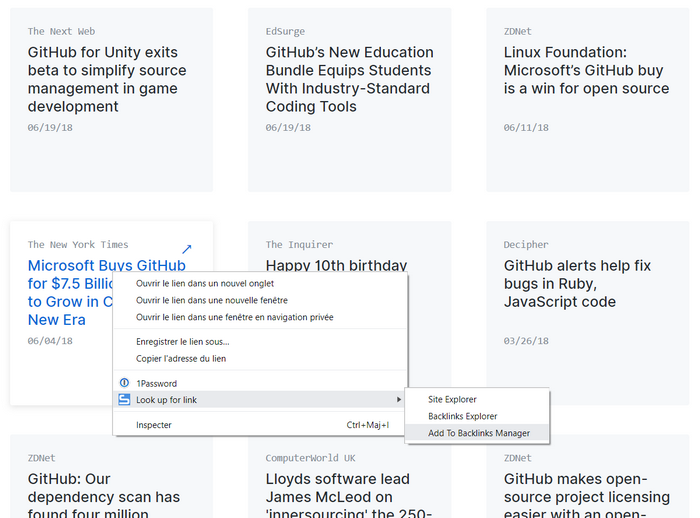
Task: Click The New York Times source label
Action: 78,245
